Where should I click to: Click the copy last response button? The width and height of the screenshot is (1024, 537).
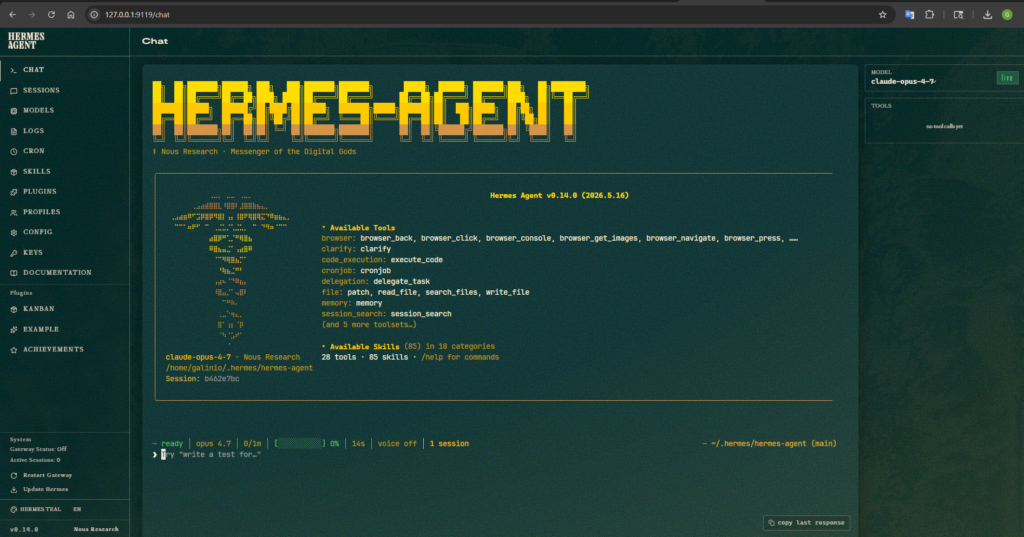click(x=807, y=523)
